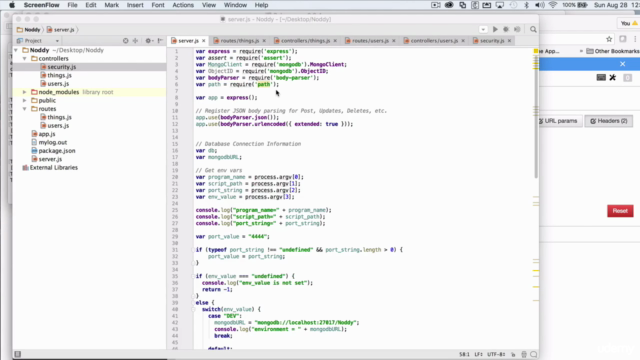Open the volume control in menu bar

coord(539,5)
